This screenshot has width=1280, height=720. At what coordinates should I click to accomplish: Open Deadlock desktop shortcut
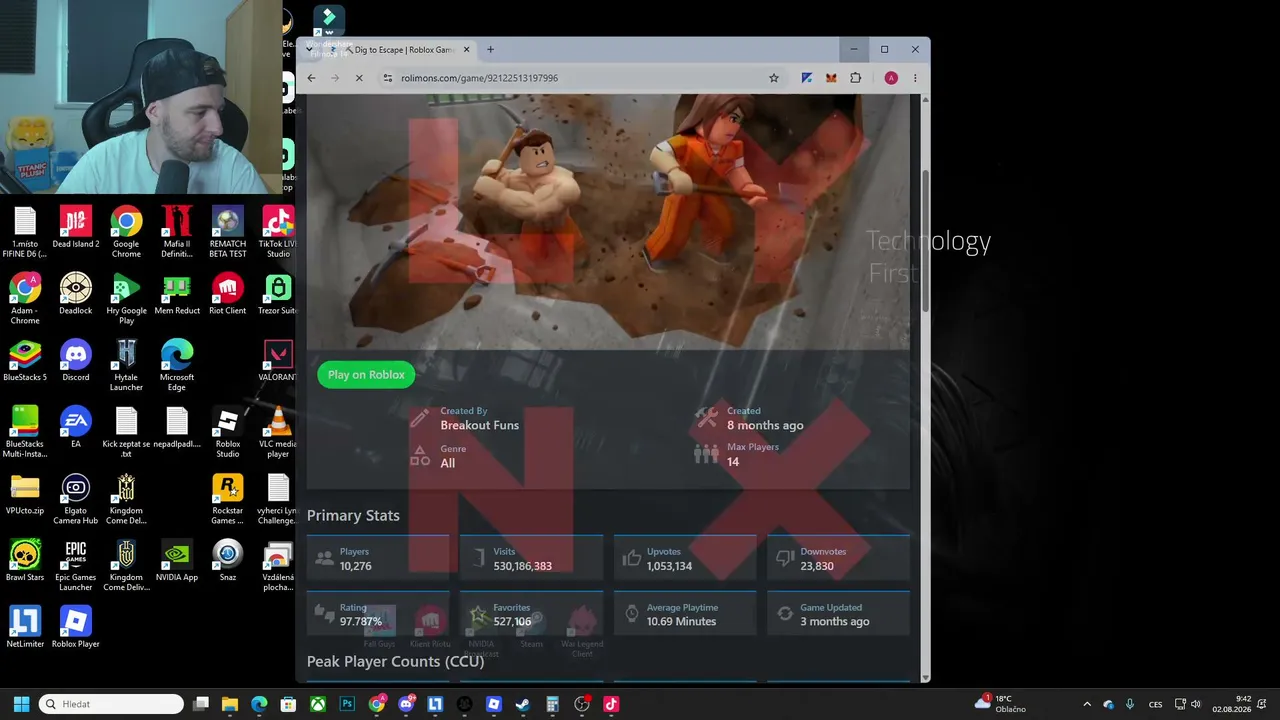pos(76,294)
